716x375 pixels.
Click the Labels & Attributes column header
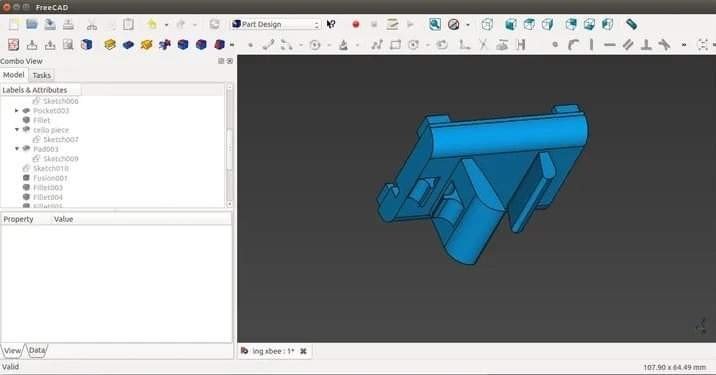pyautogui.click(x=41, y=90)
